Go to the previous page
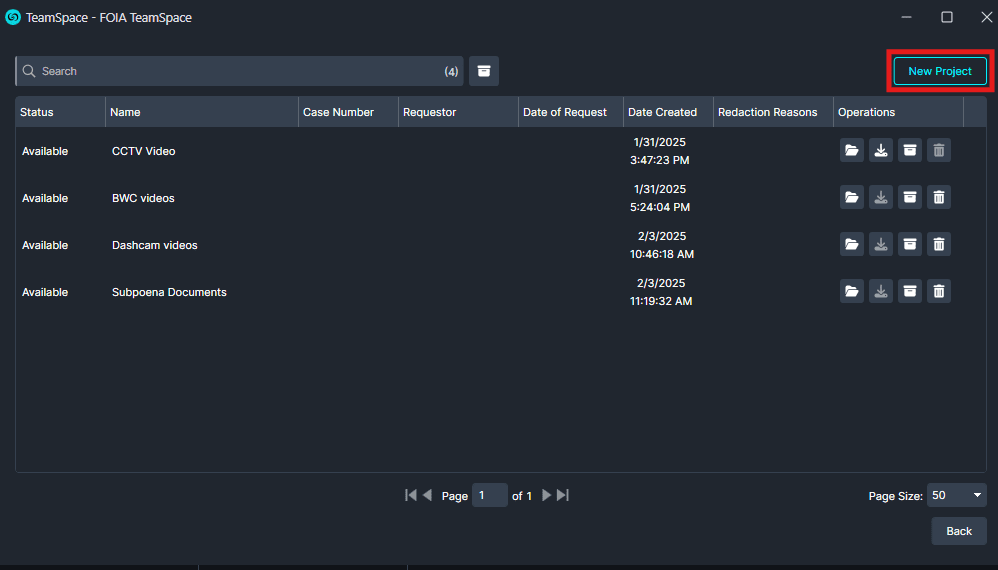998x570 pixels. pyautogui.click(x=427, y=495)
